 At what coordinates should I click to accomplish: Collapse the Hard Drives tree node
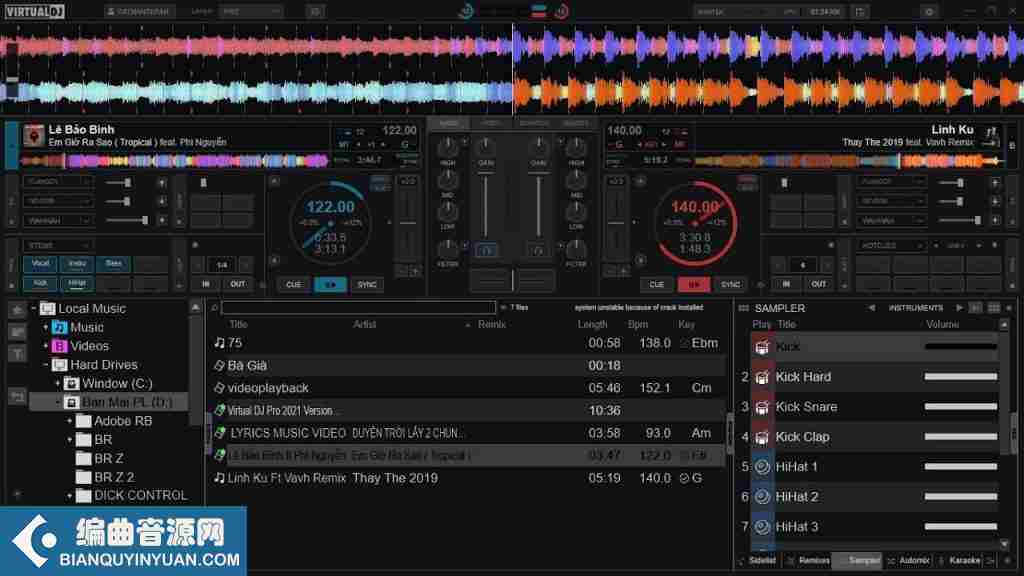click(x=46, y=364)
